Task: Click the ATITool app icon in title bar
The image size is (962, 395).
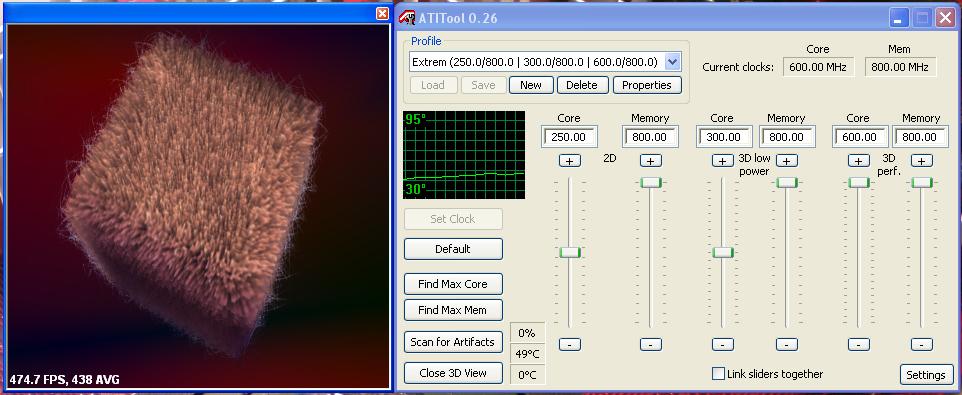Action: [407, 17]
